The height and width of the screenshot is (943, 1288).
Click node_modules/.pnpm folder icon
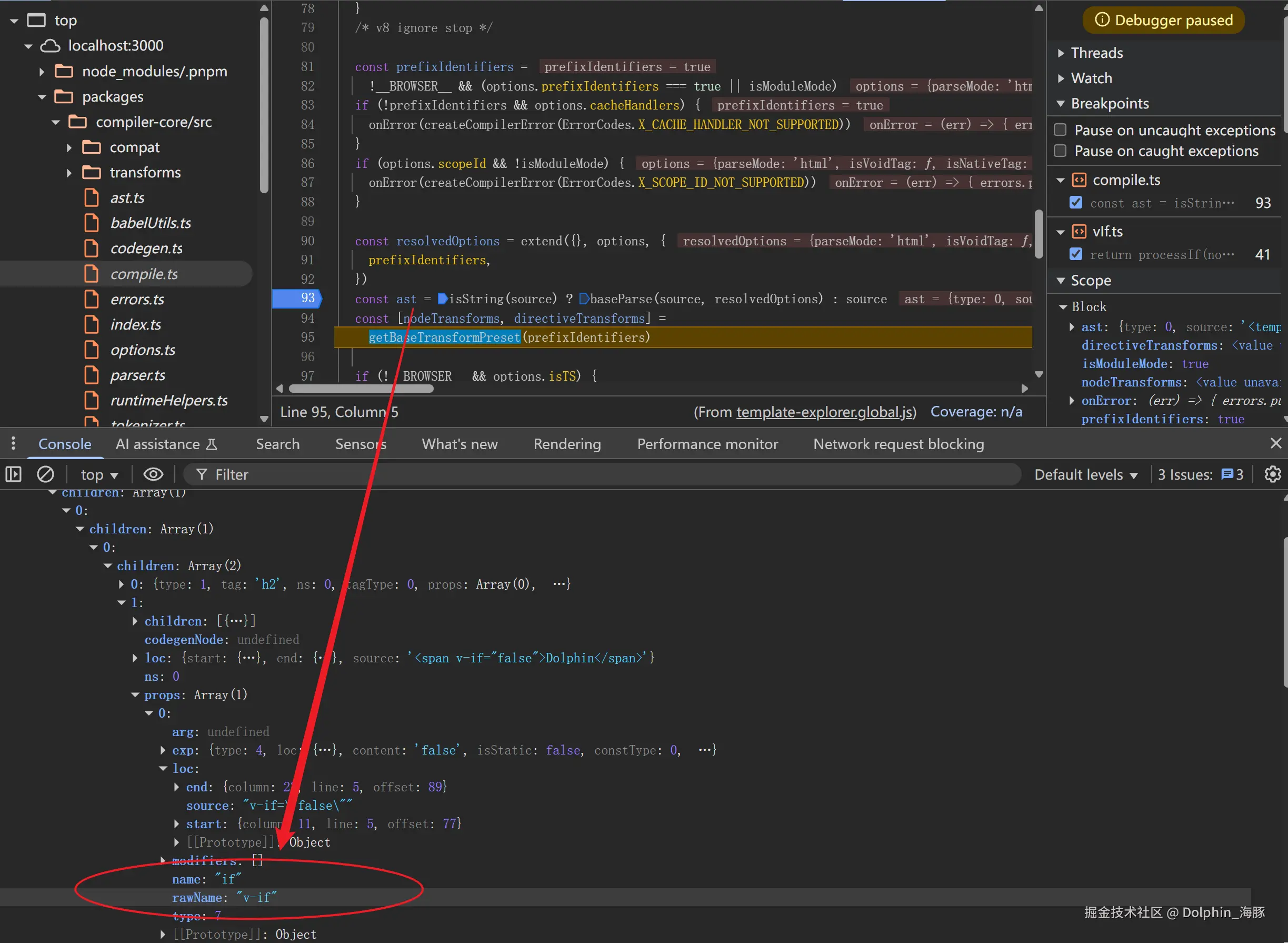pyautogui.click(x=64, y=72)
